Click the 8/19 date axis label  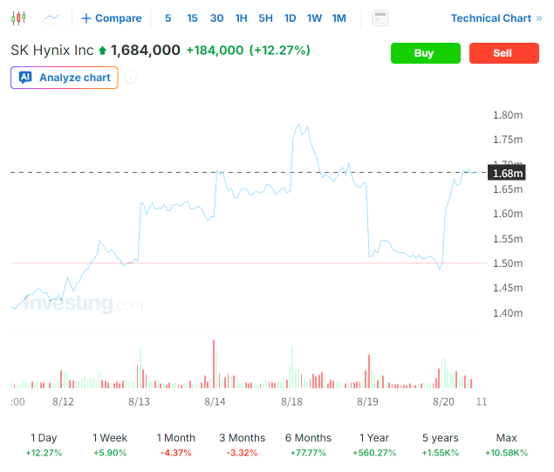[x=367, y=402]
